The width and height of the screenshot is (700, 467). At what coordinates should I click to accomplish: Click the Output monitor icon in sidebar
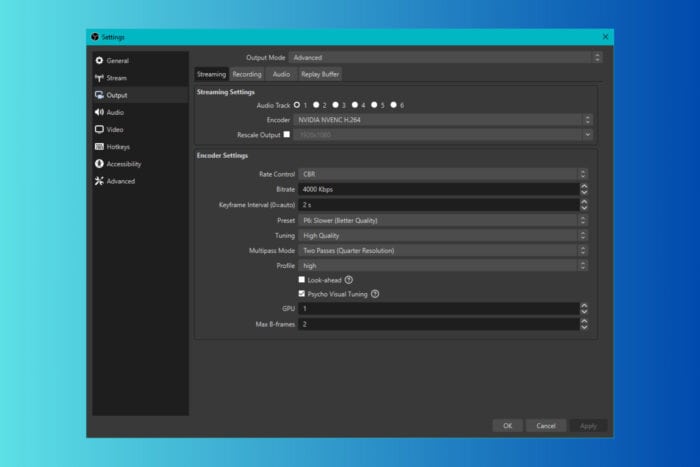point(99,95)
